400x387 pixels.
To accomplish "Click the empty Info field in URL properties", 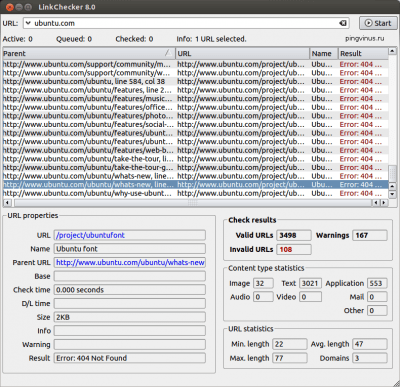I will 130,331.
